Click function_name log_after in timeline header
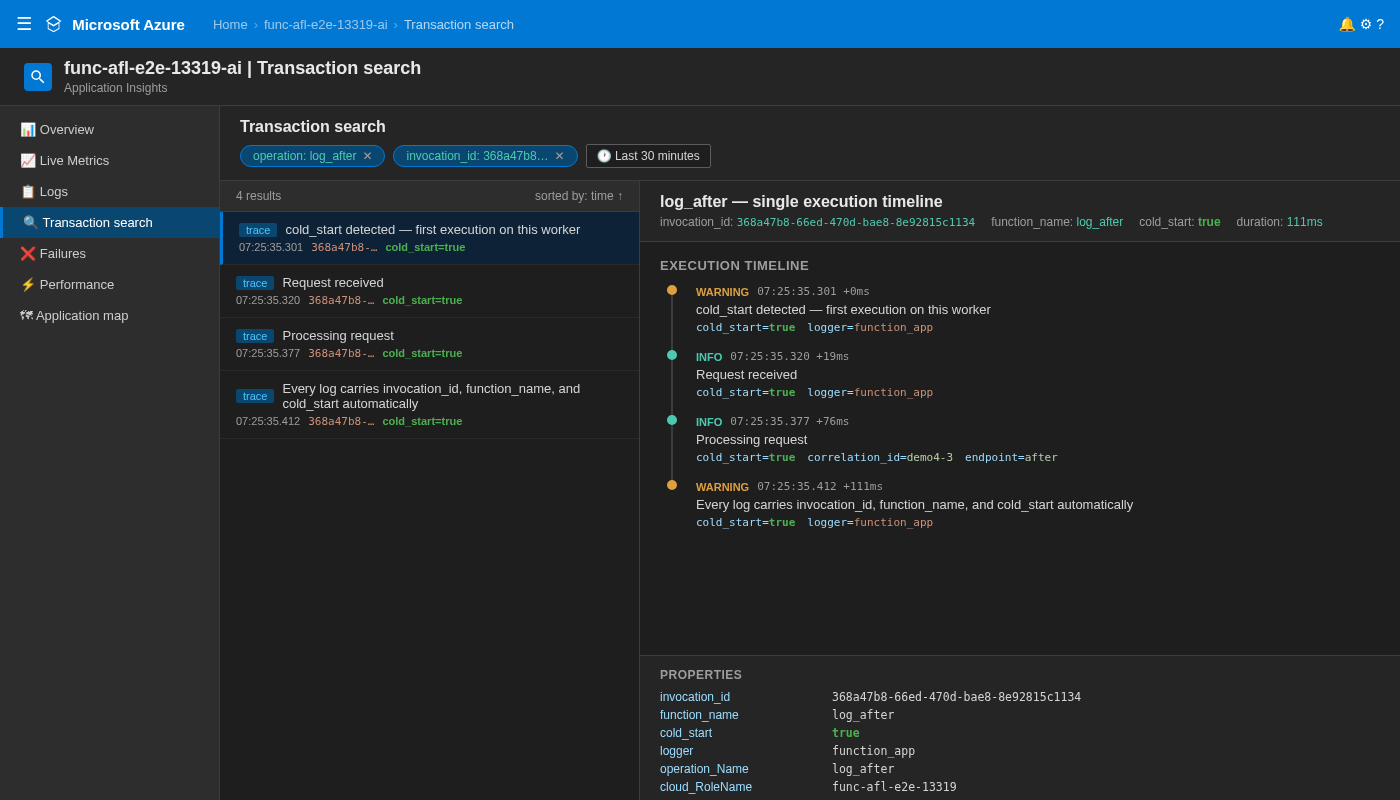Screen dimensions: 1400x800 coord(1099,222)
